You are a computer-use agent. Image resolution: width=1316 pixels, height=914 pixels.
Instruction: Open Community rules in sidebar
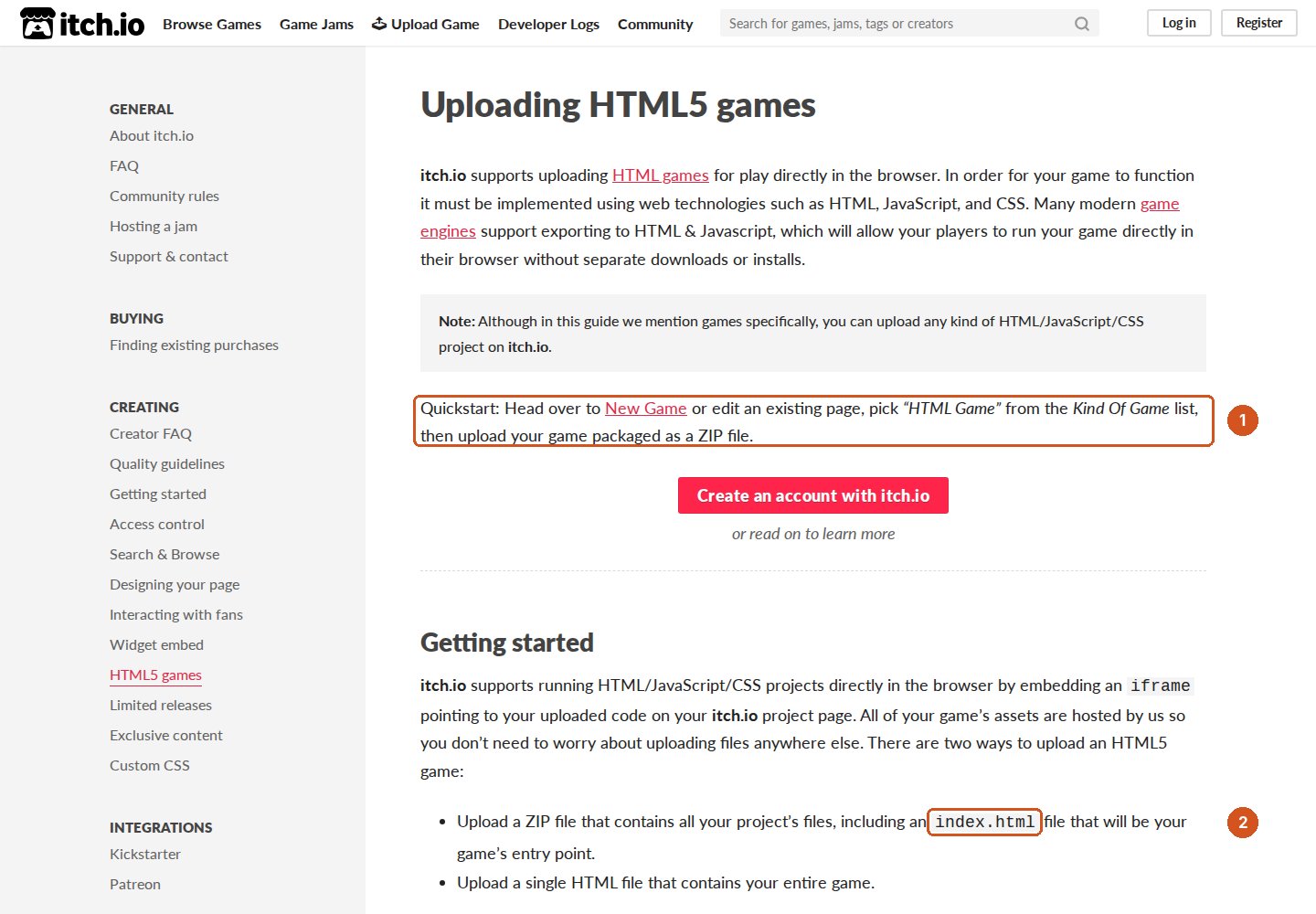(x=164, y=196)
